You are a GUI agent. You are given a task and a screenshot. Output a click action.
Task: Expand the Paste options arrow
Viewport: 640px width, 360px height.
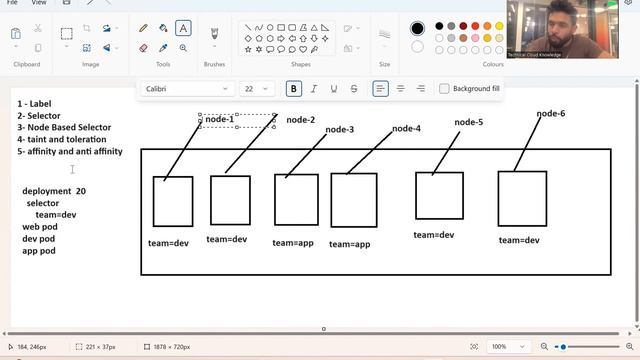pos(16,47)
